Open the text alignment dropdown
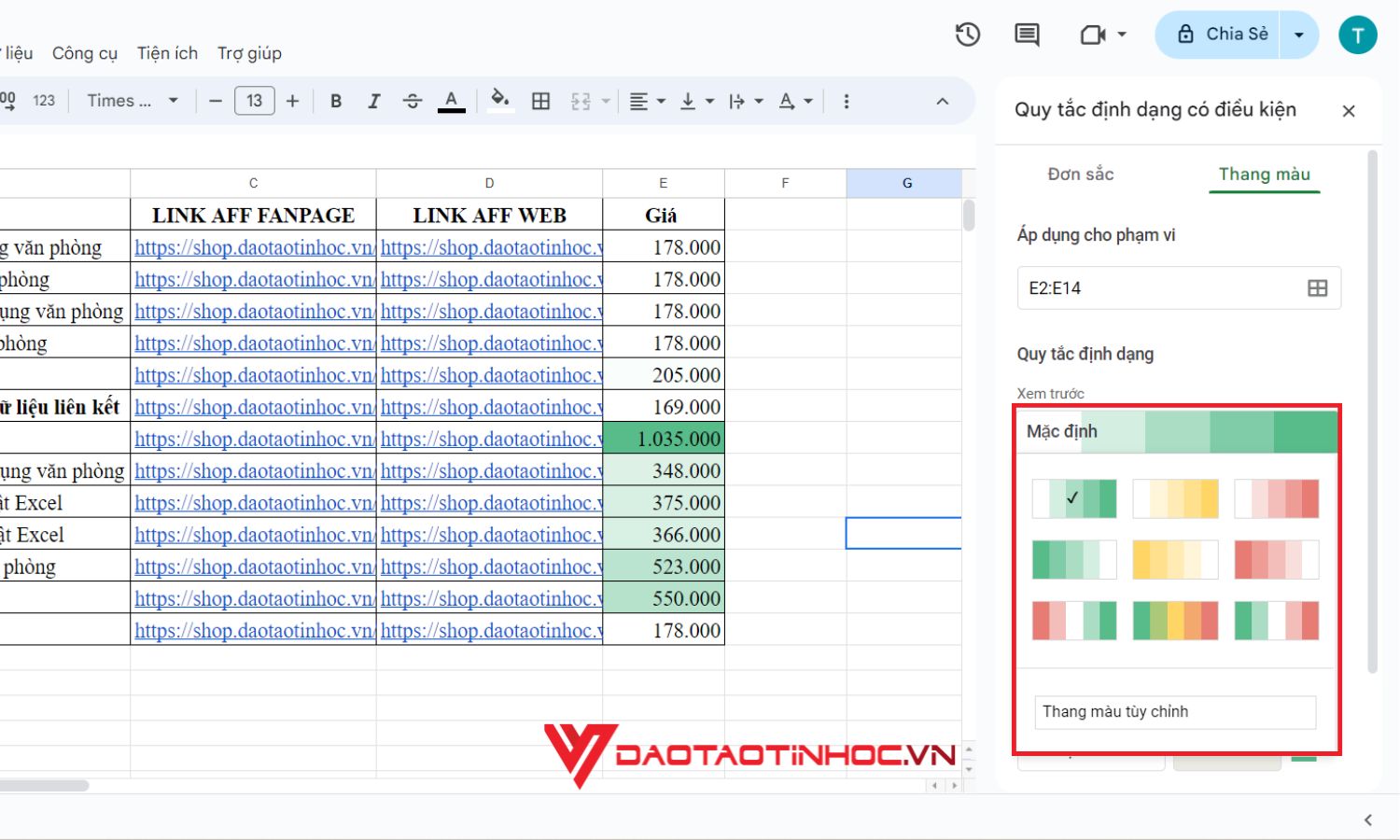Viewport: 1400px width, 840px height. 646,100
